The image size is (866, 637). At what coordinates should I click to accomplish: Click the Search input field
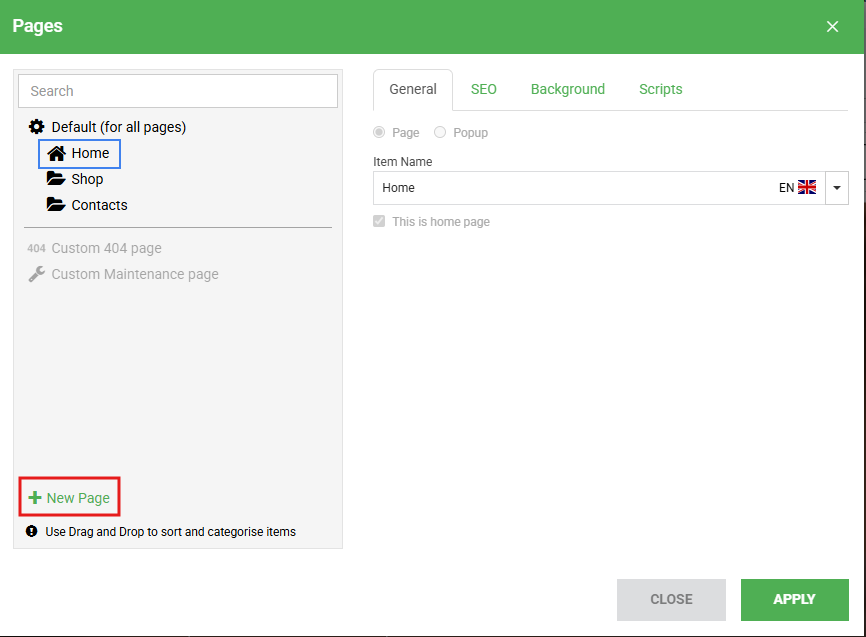[178, 91]
